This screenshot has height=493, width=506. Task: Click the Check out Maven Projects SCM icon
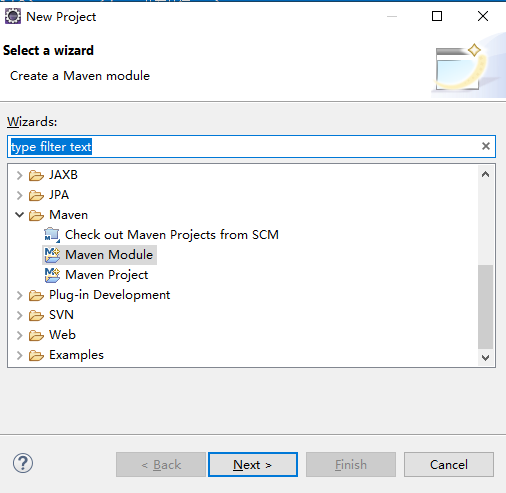[52, 235]
